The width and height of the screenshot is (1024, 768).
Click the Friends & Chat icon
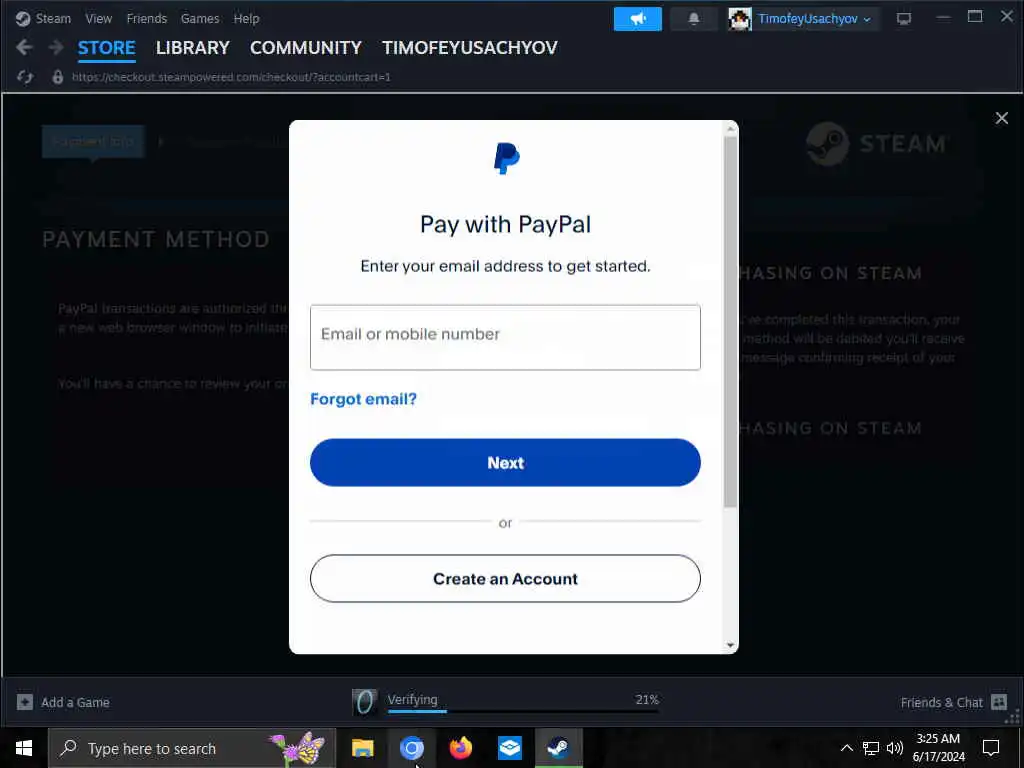pyautogui.click(x=999, y=702)
